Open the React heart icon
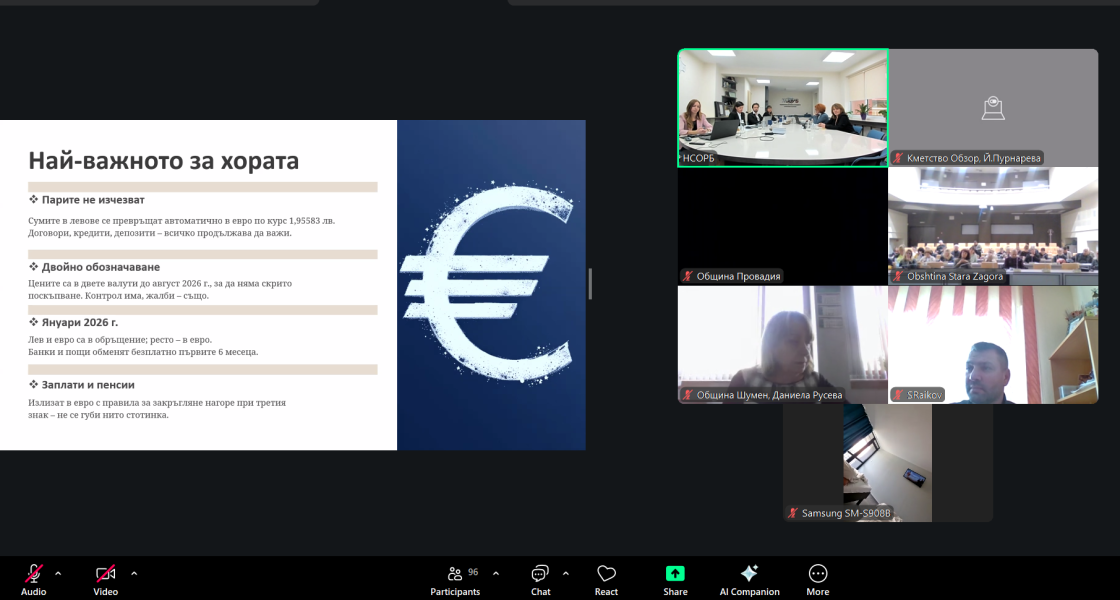 click(606, 574)
